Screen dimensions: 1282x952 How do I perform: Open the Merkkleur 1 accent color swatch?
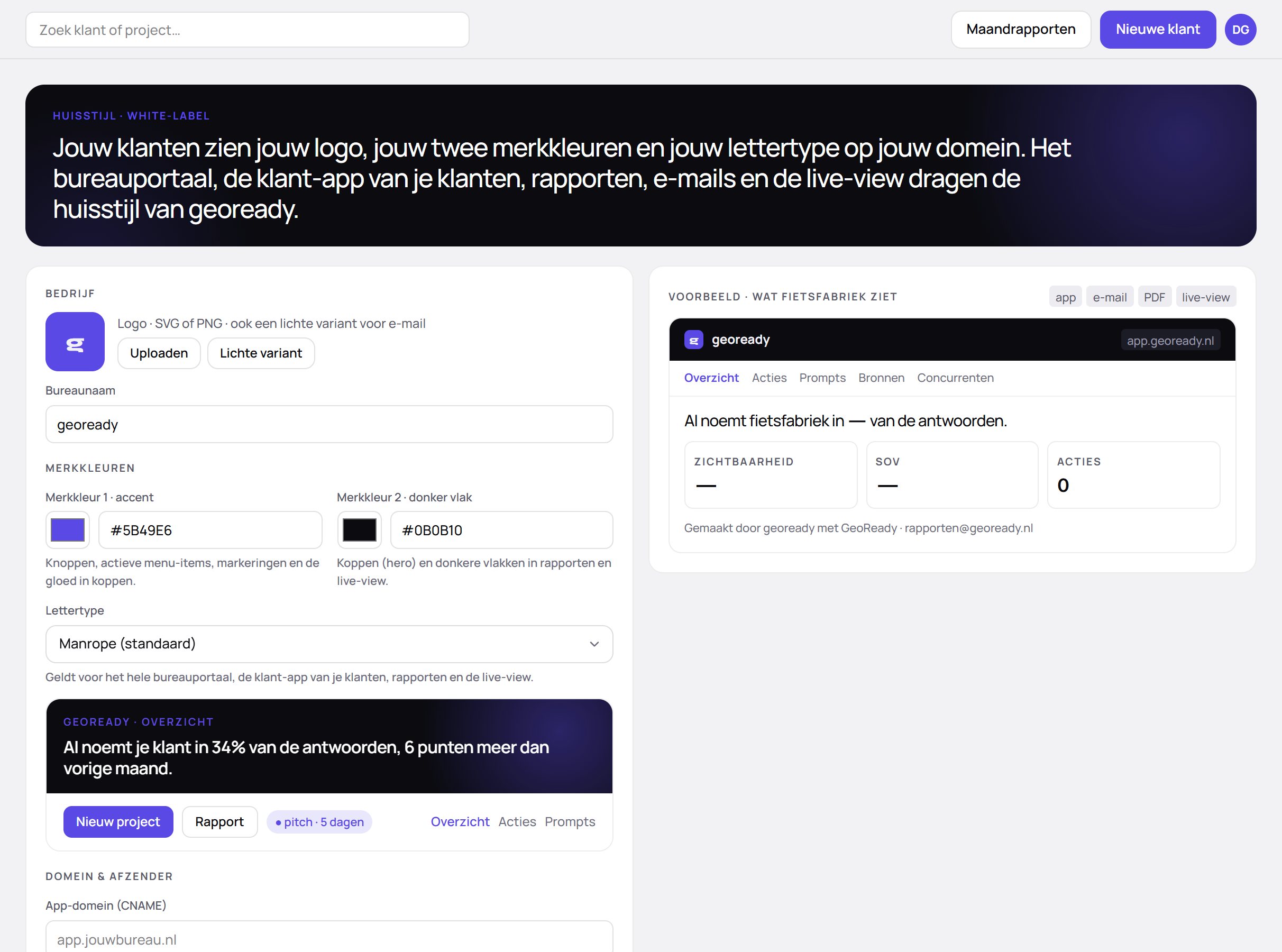[67, 529]
